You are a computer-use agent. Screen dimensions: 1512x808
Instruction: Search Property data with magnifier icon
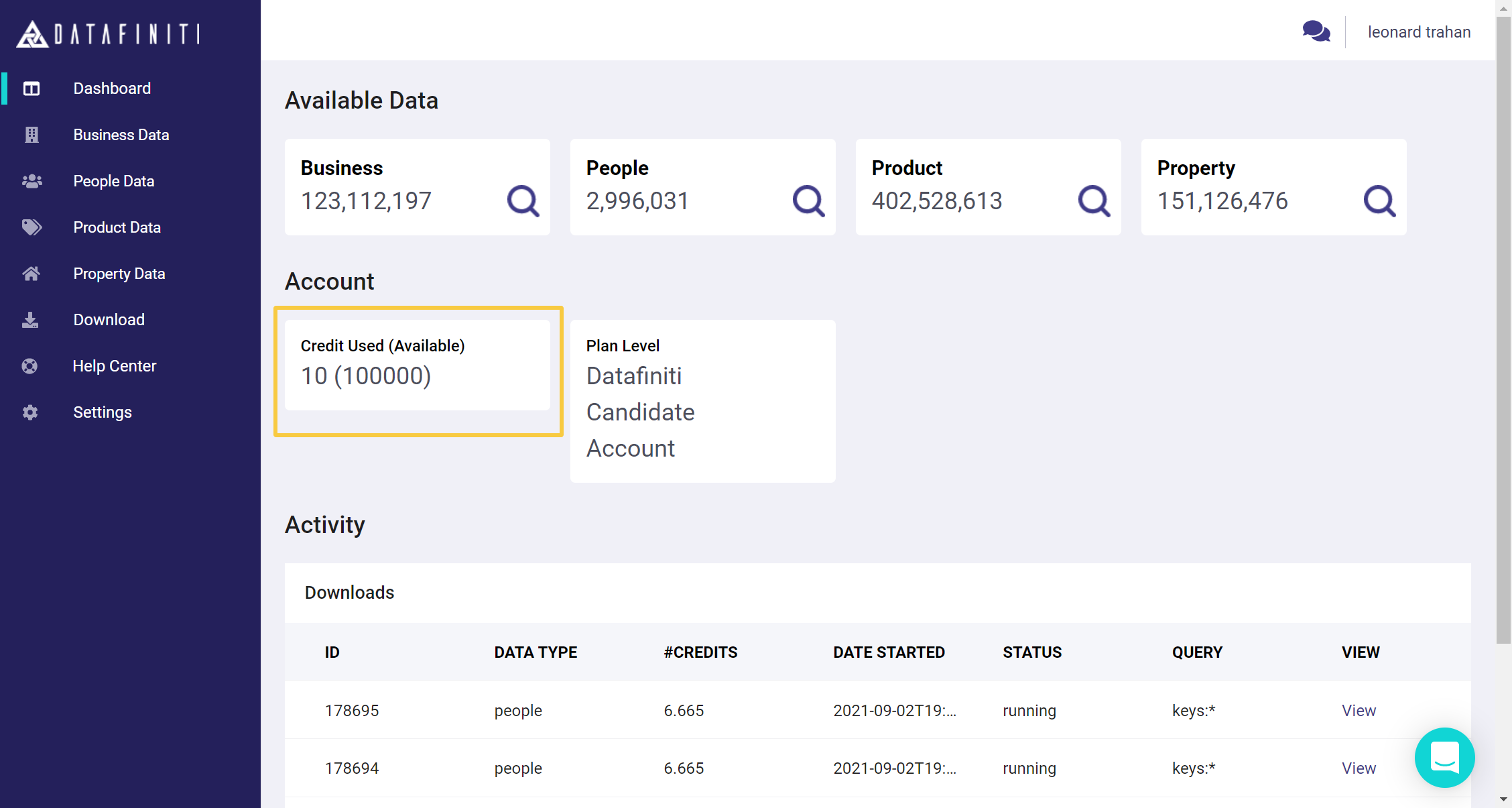coord(1379,200)
